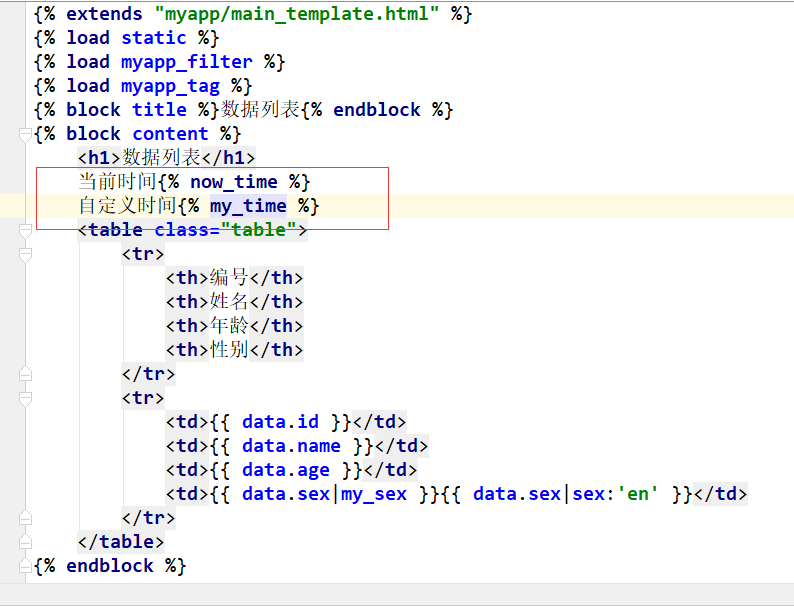Click 'content' in block content line
The image size is (794, 606).
tap(170, 134)
